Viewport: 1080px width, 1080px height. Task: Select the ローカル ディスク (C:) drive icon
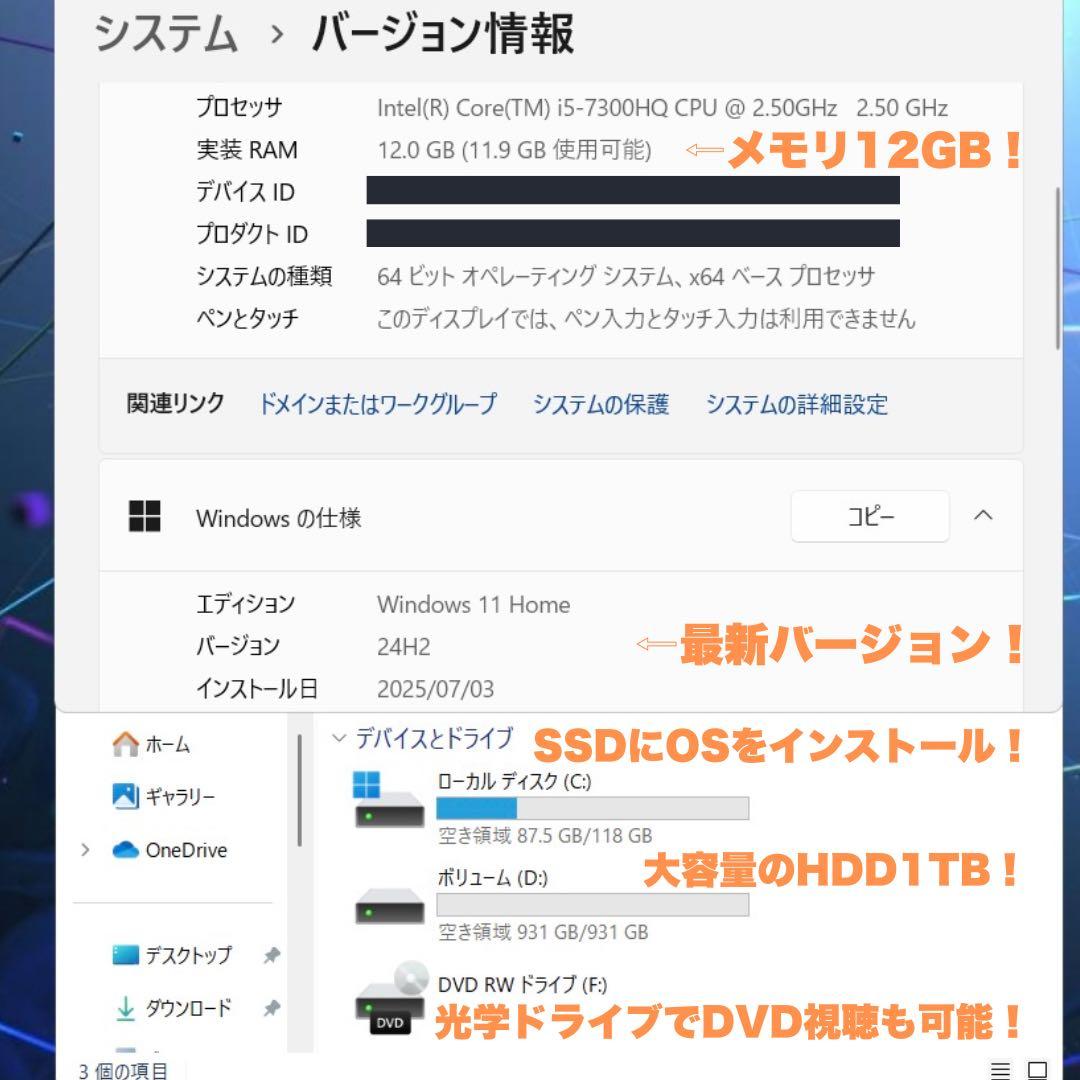point(389,800)
